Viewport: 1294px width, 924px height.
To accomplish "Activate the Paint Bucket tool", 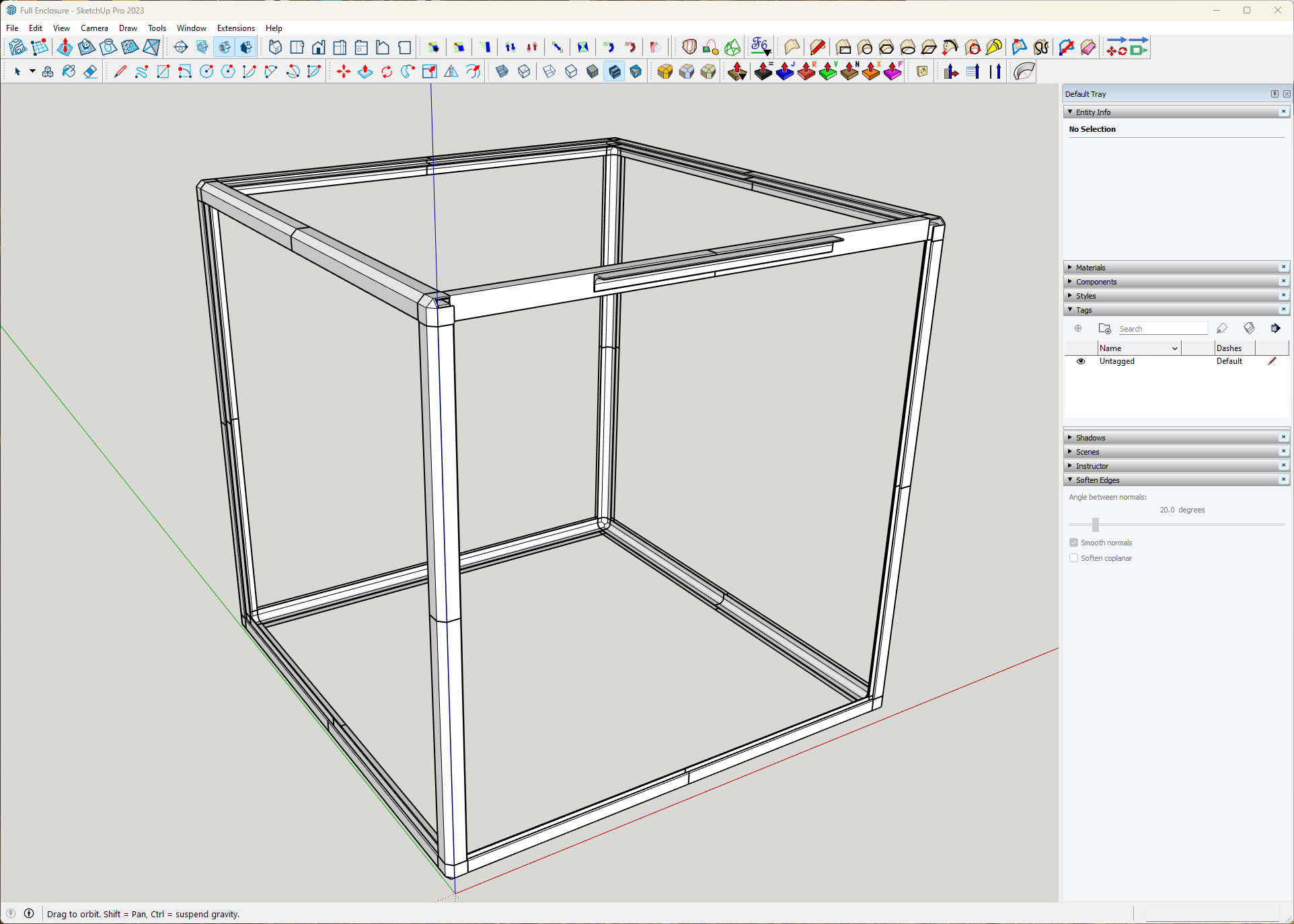I will tap(69, 71).
